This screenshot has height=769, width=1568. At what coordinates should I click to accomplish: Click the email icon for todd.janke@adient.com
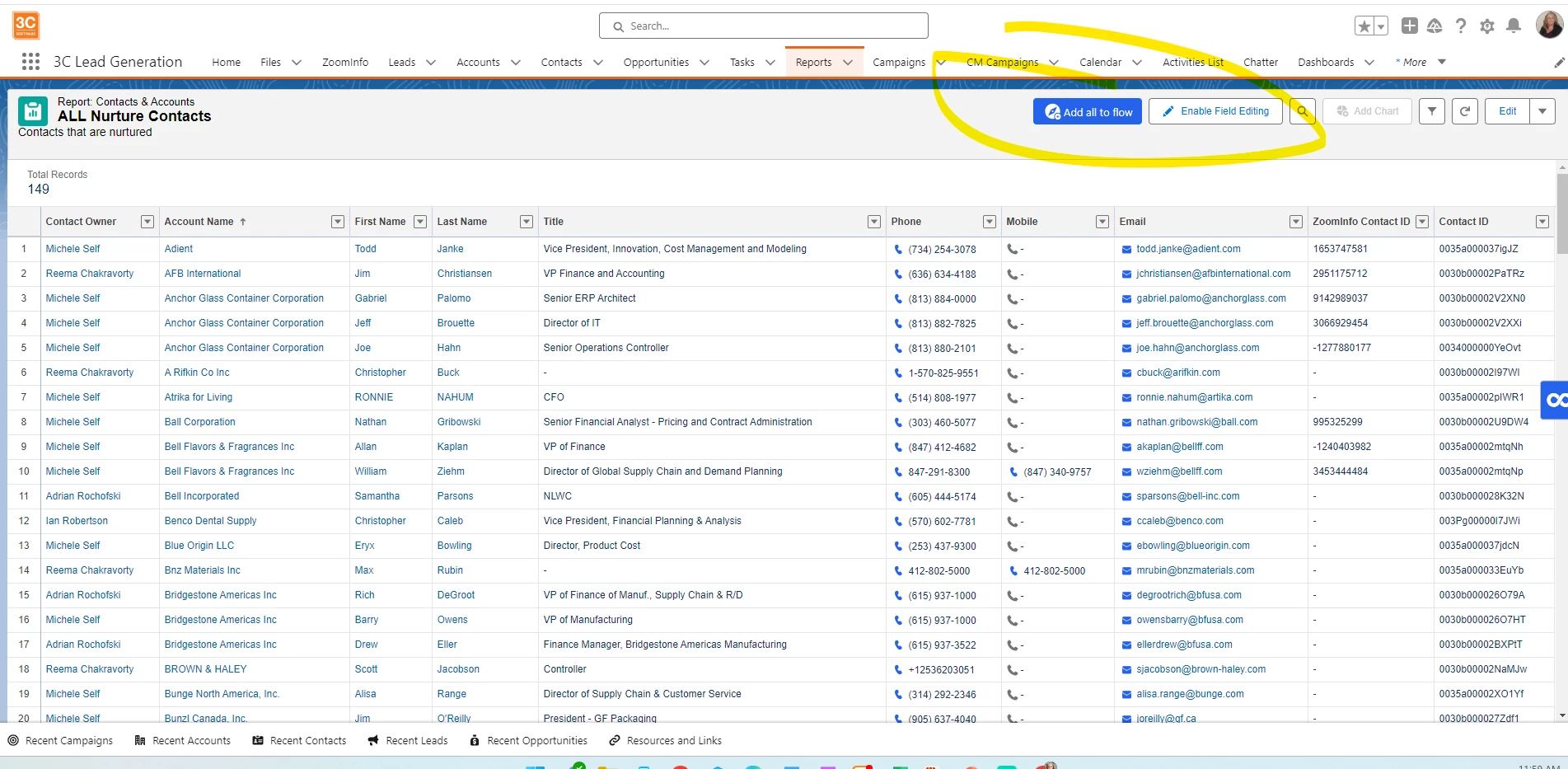click(x=1126, y=249)
